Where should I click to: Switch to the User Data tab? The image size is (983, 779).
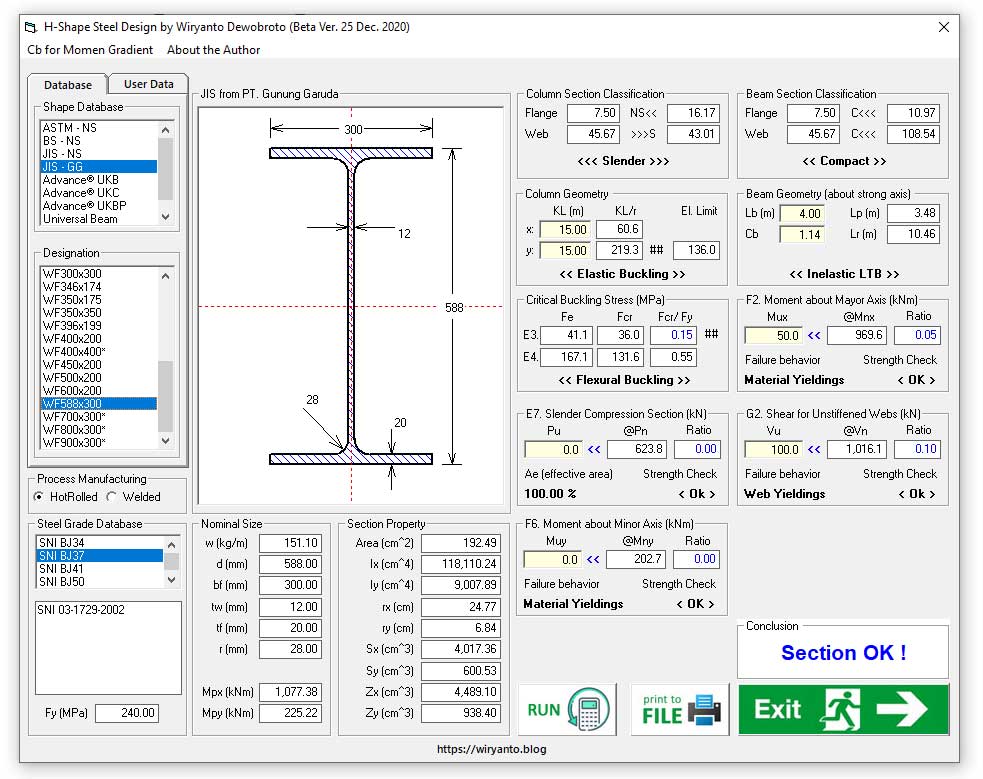[x=148, y=85]
